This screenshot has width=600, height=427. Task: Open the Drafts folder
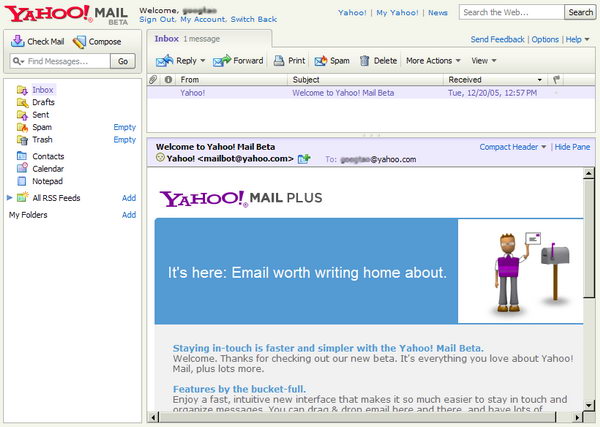(43, 102)
